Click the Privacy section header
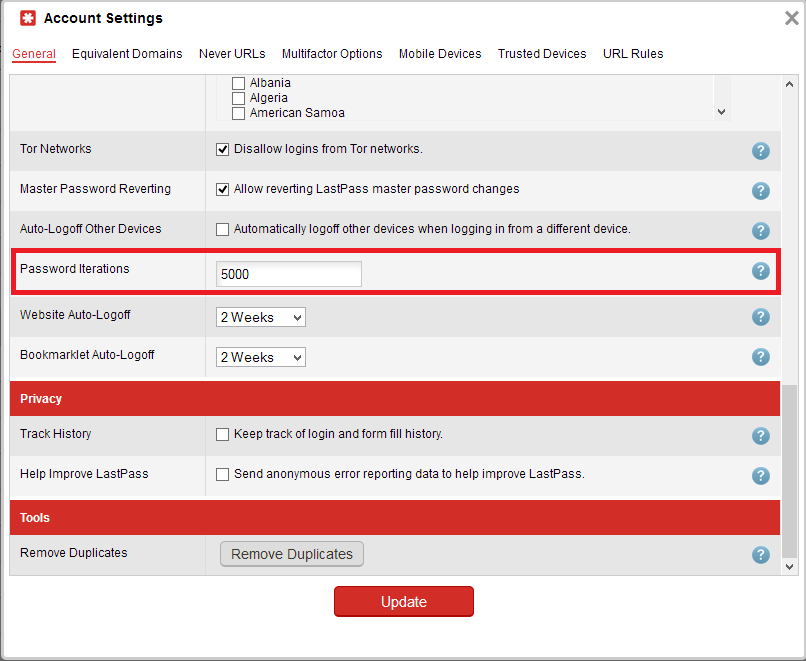 click(395, 398)
